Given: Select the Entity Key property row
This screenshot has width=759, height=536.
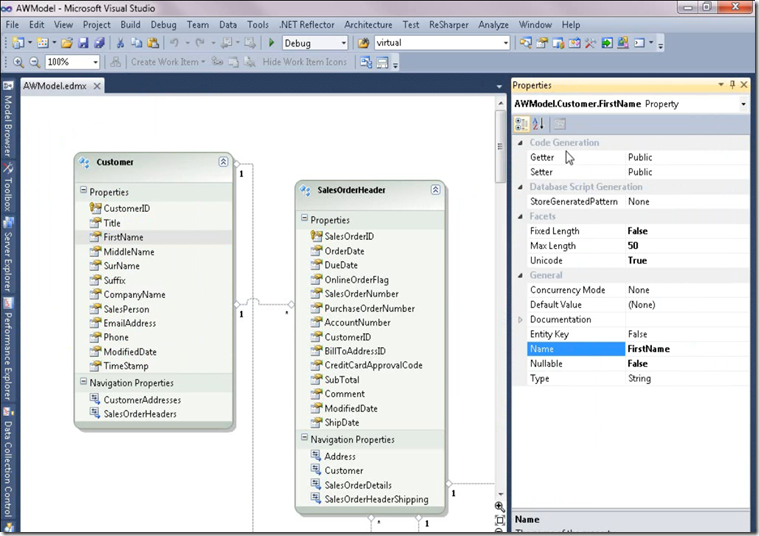Looking at the screenshot, I should tap(638, 334).
